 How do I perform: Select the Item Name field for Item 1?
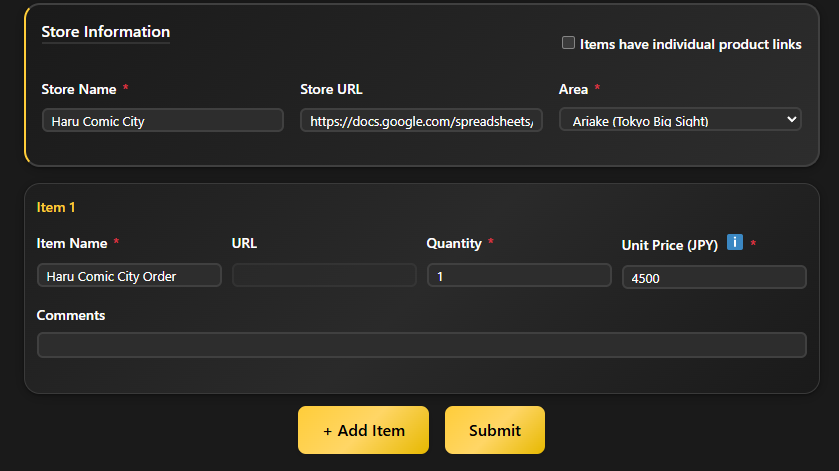(x=129, y=275)
